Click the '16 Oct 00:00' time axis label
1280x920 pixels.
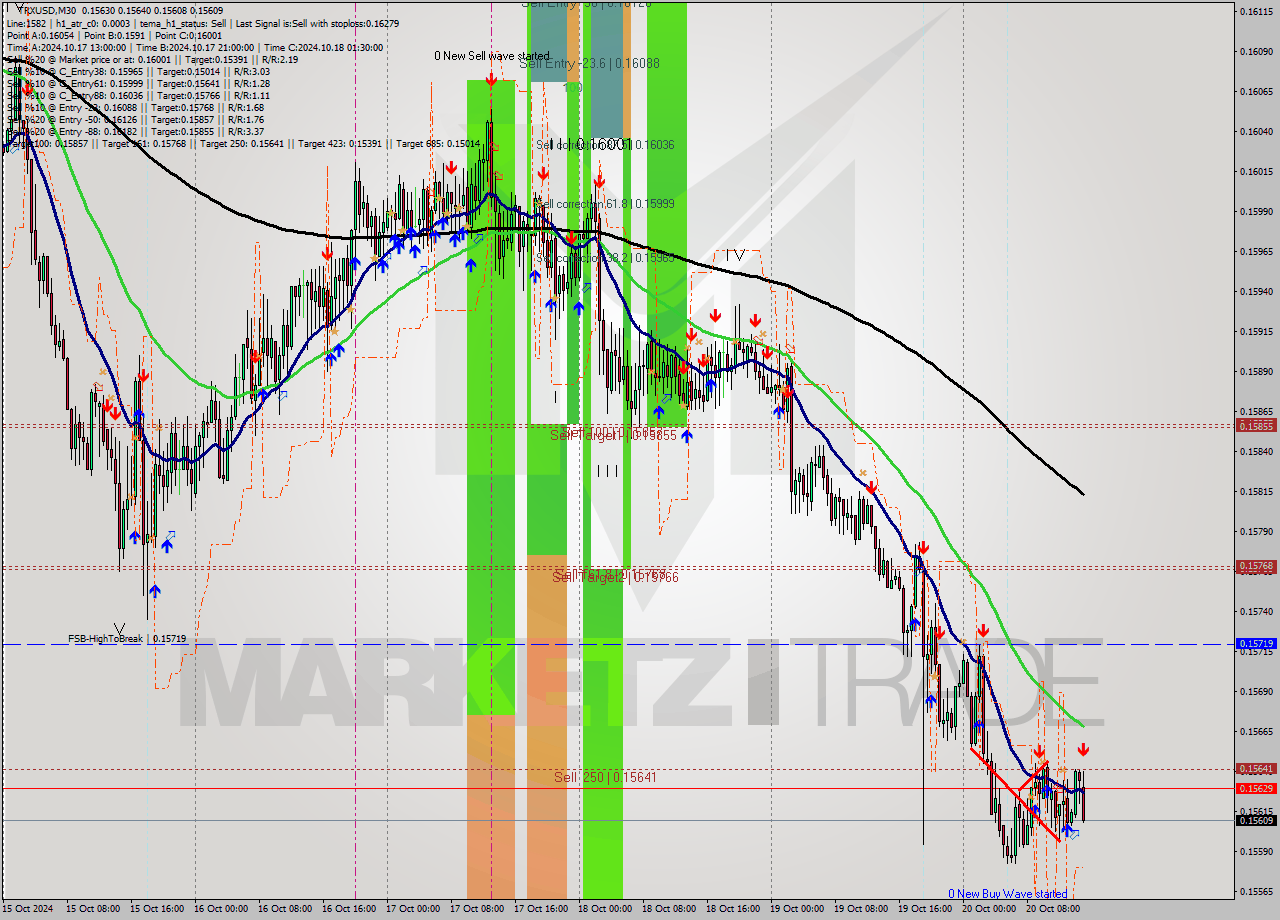[221, 909]
